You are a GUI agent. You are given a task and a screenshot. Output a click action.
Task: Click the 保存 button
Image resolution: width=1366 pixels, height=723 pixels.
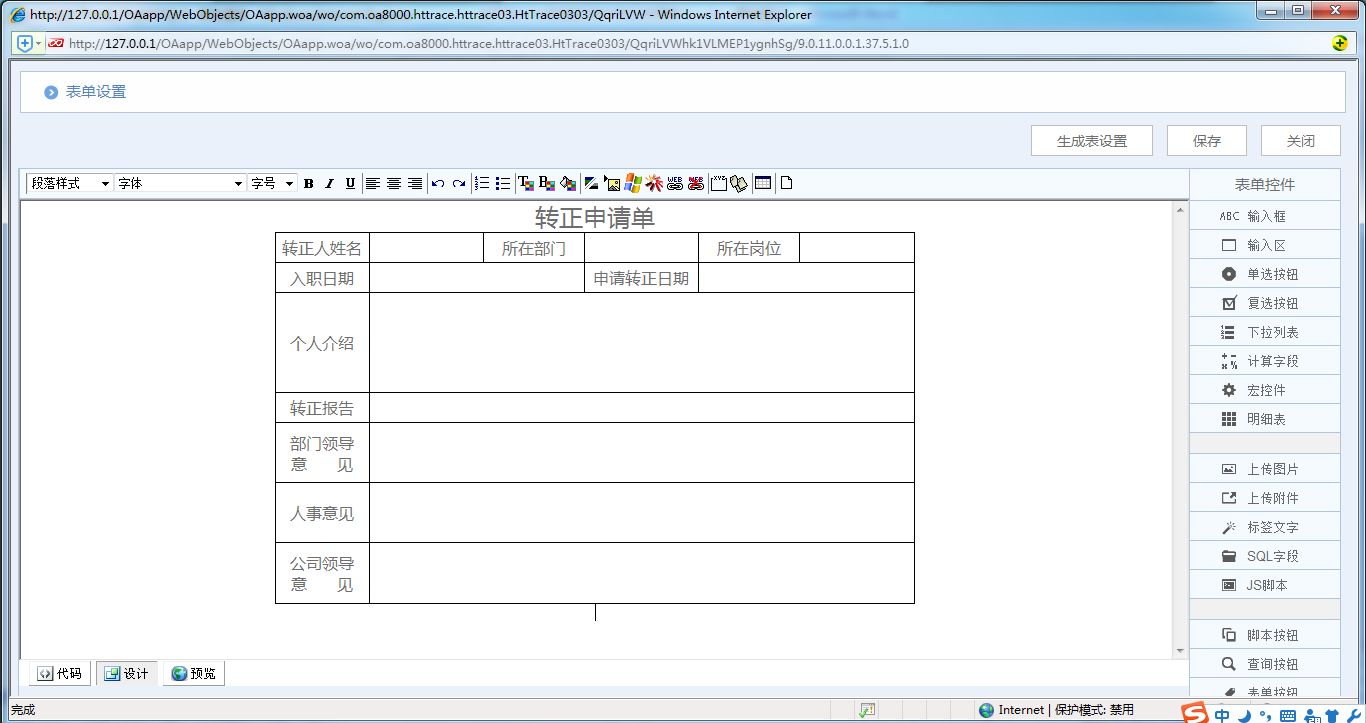pyautogui.click(x=1207, y=141)
